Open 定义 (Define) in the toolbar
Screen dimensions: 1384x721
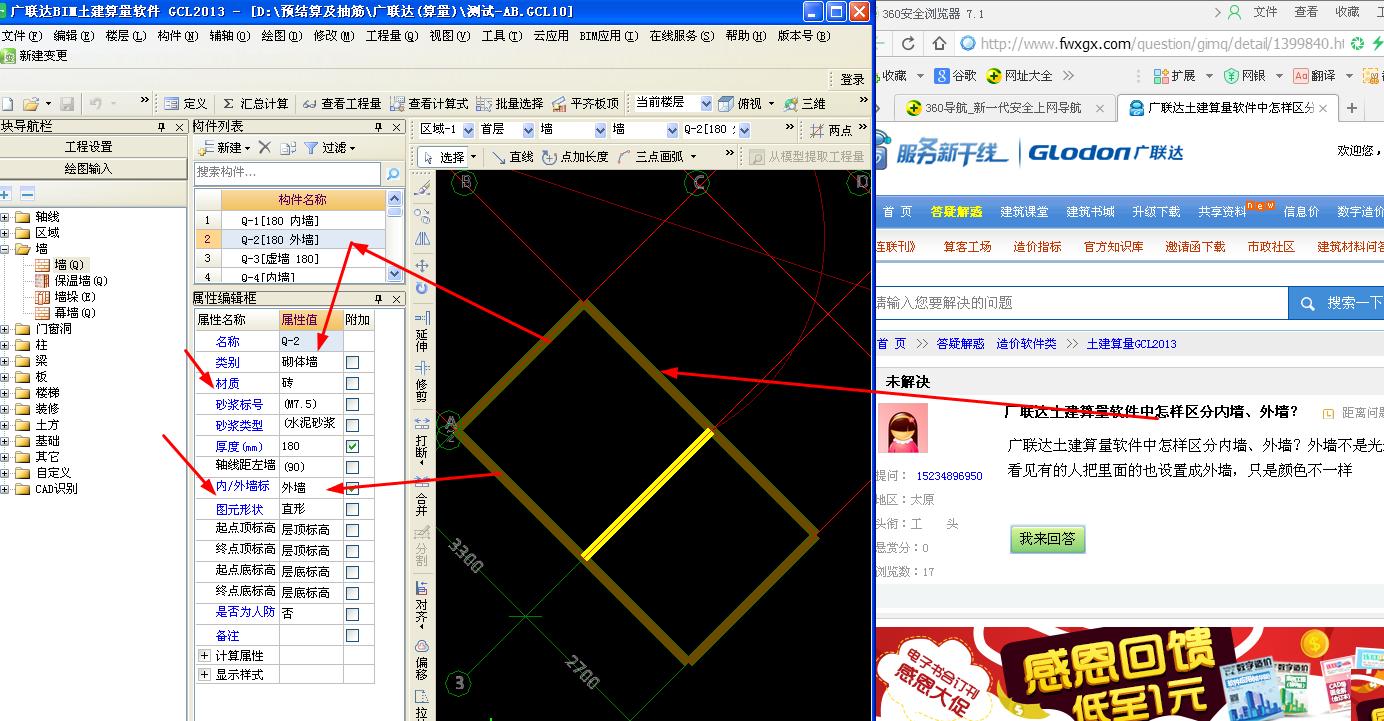(185, 104)
